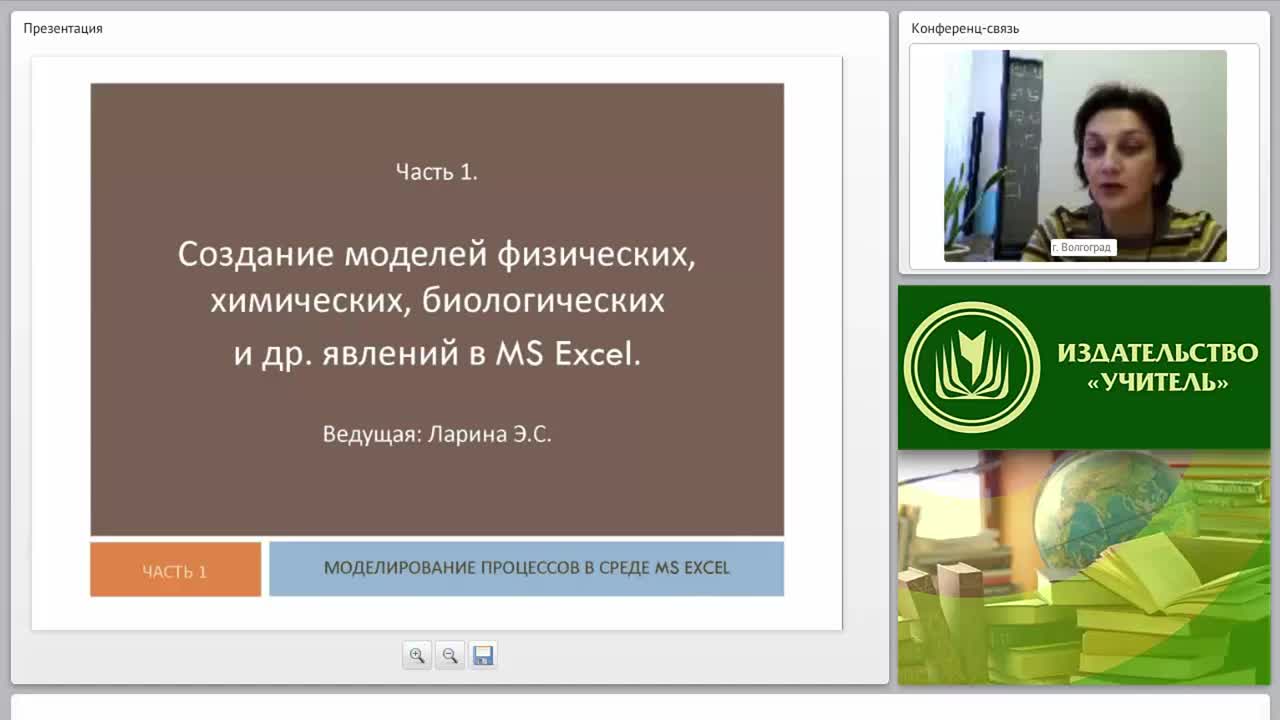Zoom out the presentation slide
Viewport: 1280px width, 720px height.
(450, 655)
